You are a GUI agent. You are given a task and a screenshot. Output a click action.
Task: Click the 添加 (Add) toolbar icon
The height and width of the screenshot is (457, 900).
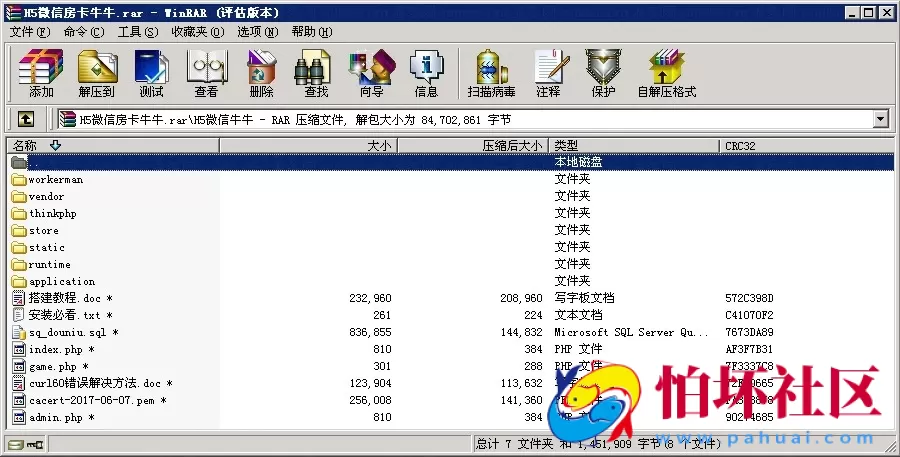41,73
